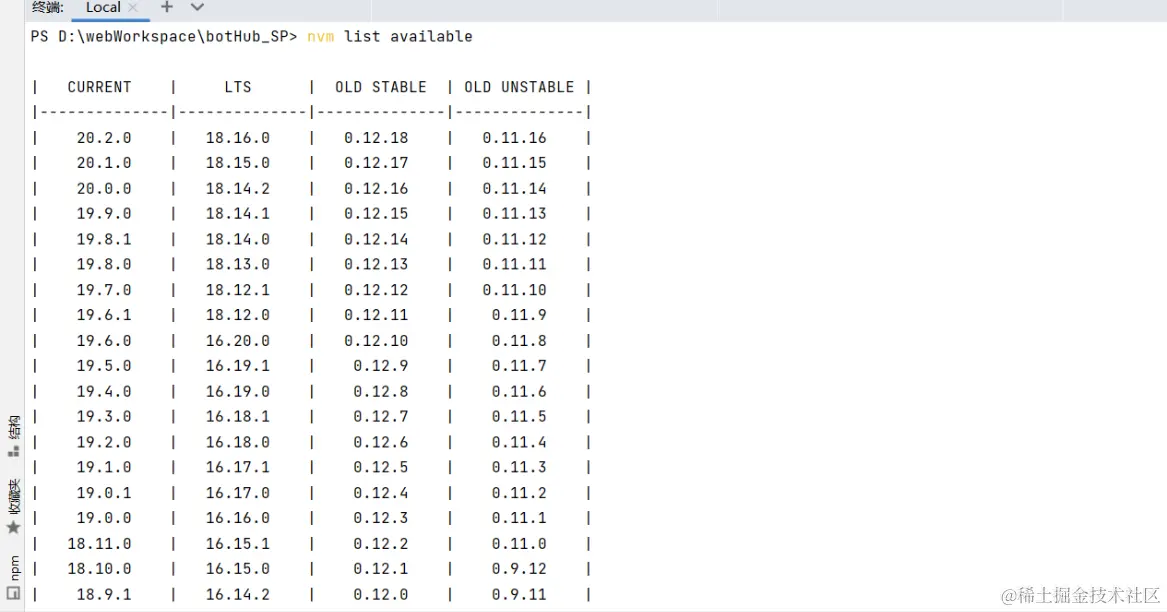Select version 19.0.1 text

103,493
